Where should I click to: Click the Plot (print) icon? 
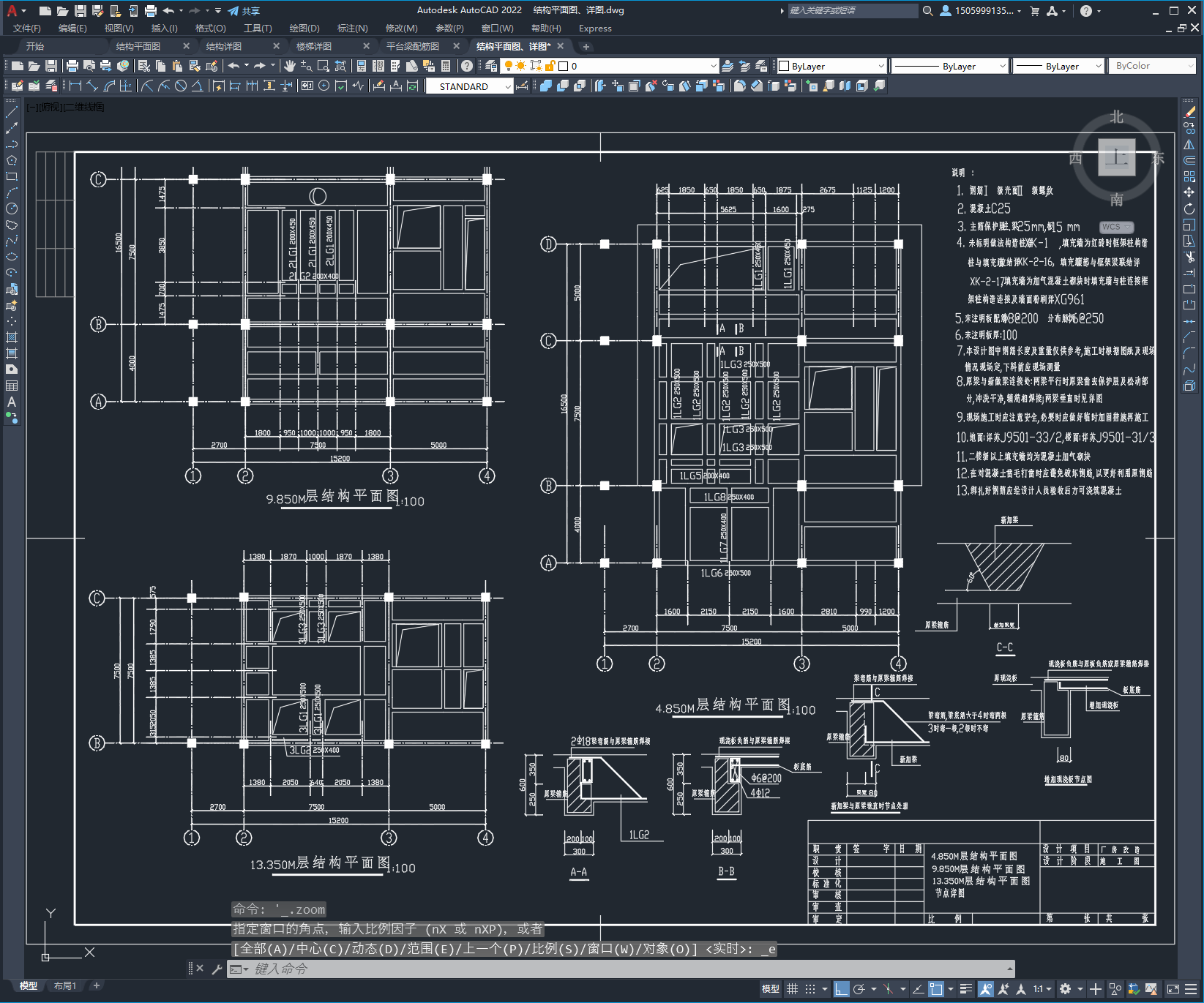[x=72, y=66]
